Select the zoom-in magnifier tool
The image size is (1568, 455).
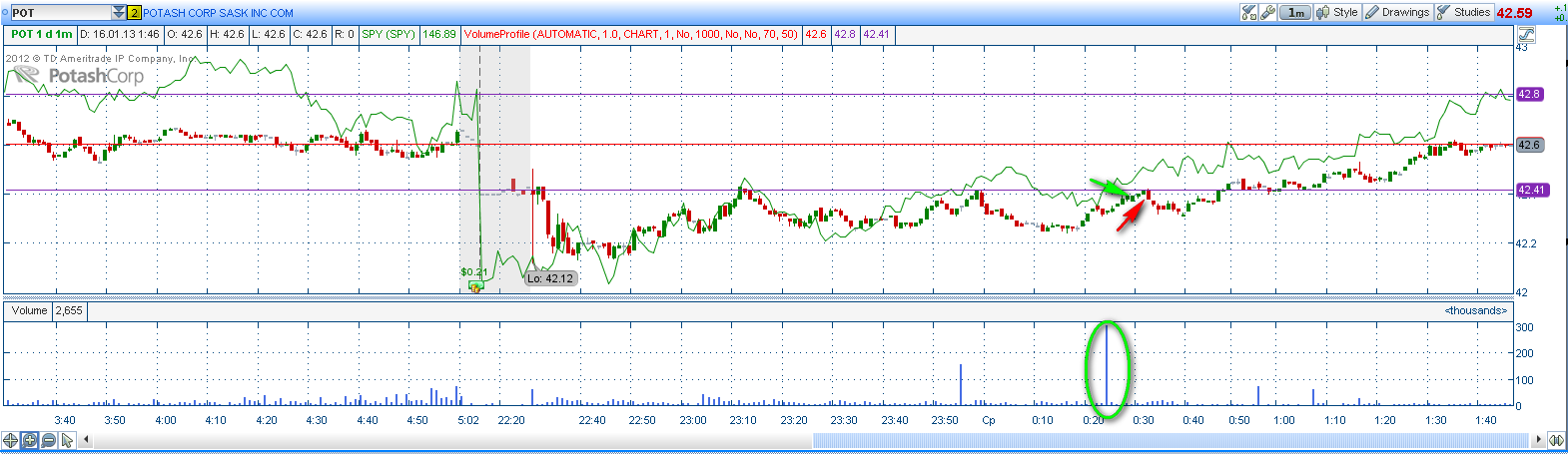[x=30, y=440]
